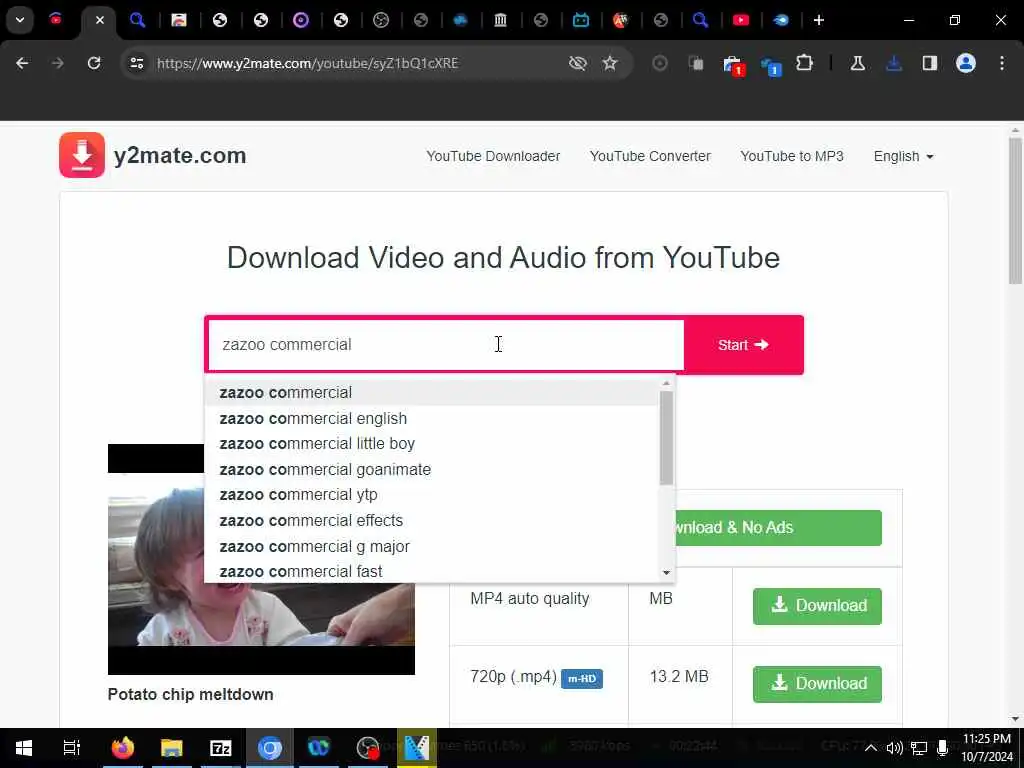Click the Start button
The height and width of the screenshot is (768, 1024).
(743, 345)
